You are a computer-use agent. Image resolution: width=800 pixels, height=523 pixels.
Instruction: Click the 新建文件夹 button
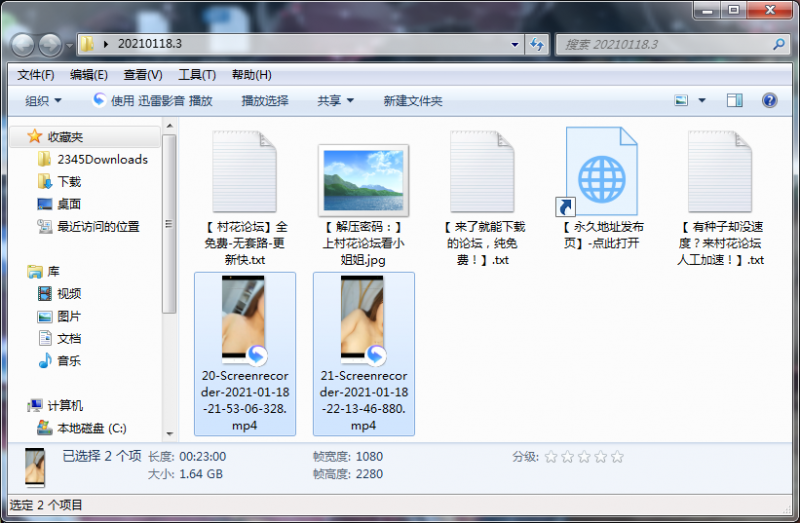pos(412,100)
